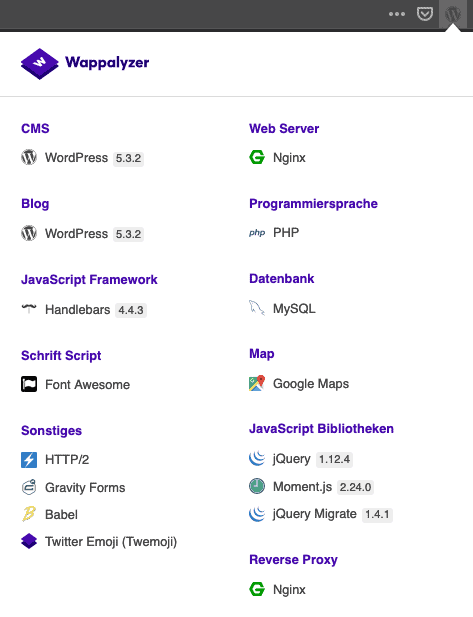Click the Babel icon
Viewport: 473px width, 617px height.
[29, 514]
